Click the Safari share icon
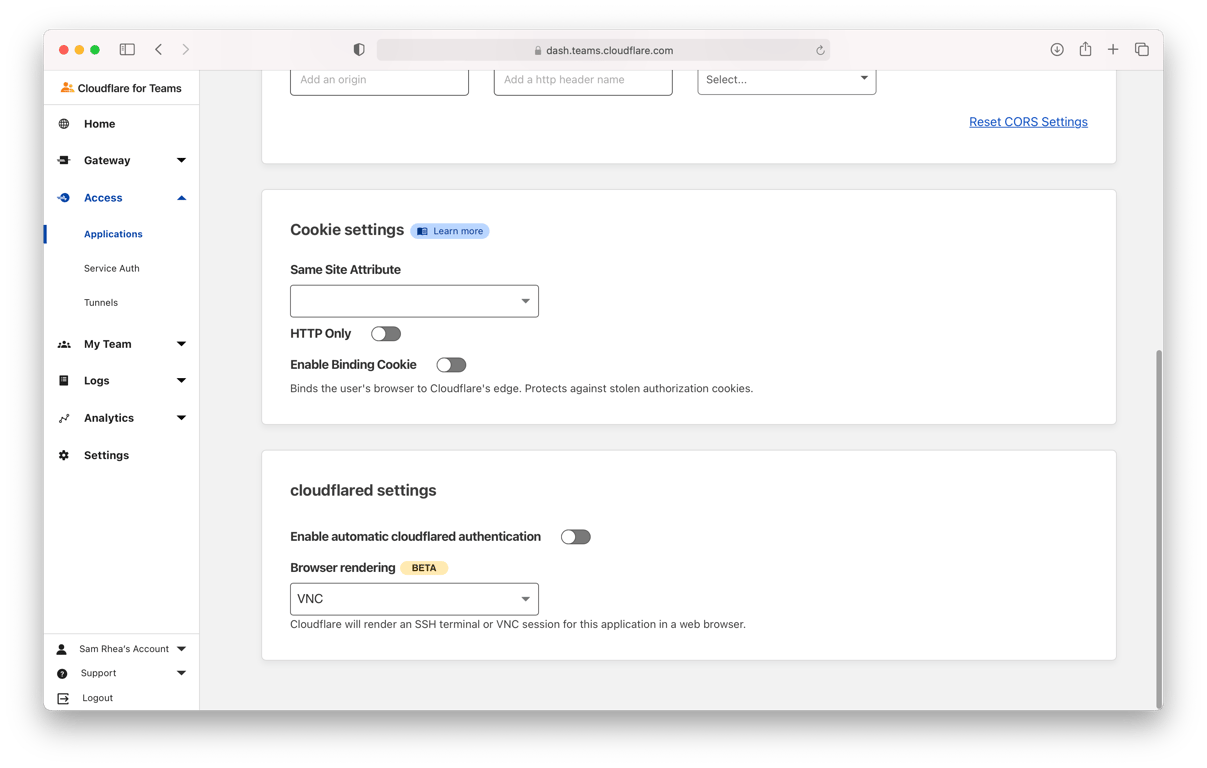Viewport: 1207px width, 768px height. pyautogui.click(x=1085, y=49)
